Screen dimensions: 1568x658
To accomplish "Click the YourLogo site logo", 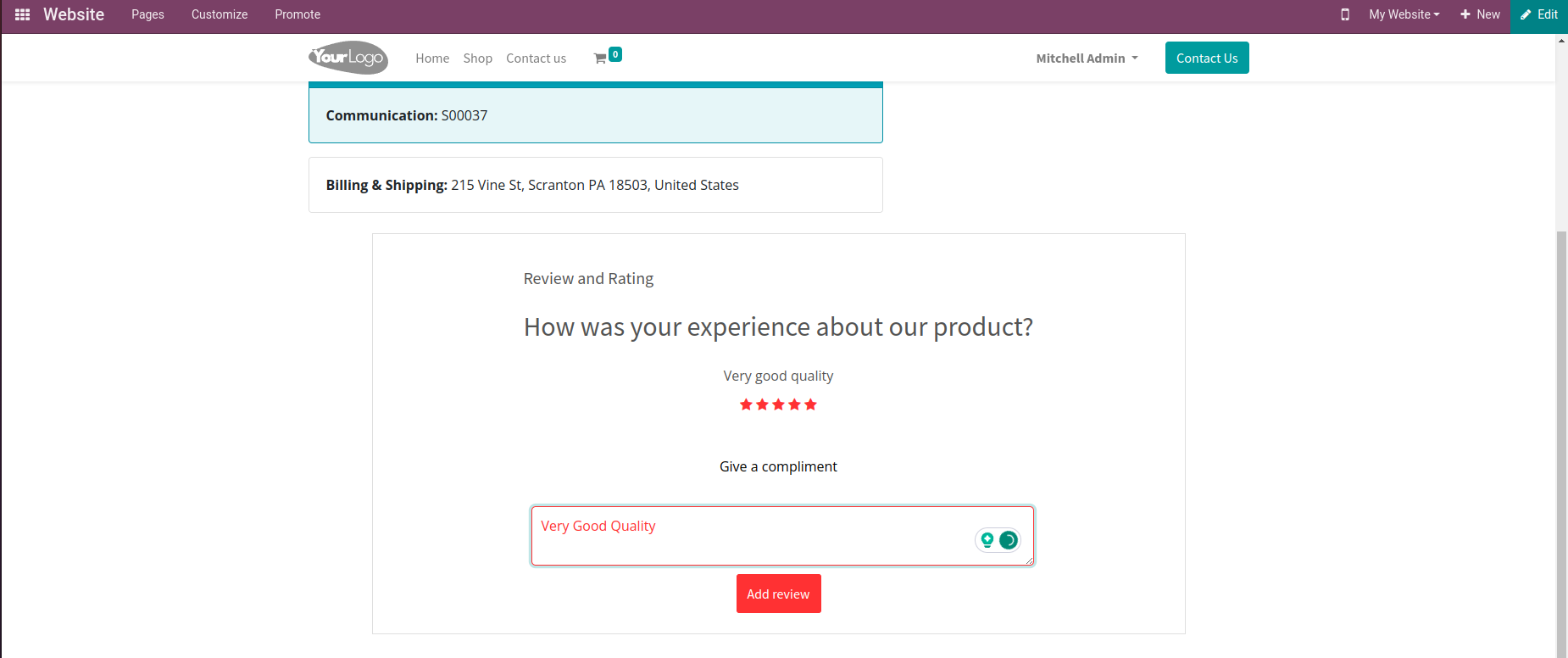I will pyautogui.click(x=348, y=58).
